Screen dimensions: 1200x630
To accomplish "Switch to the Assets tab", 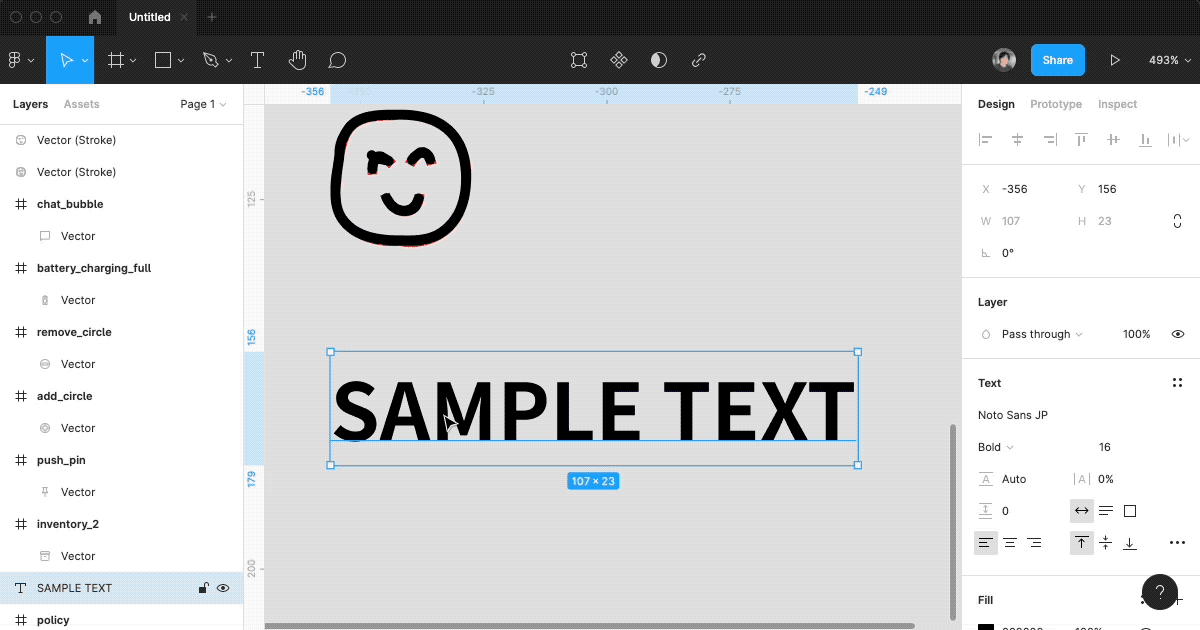I will pyautogui.click(x=82, y=104).
